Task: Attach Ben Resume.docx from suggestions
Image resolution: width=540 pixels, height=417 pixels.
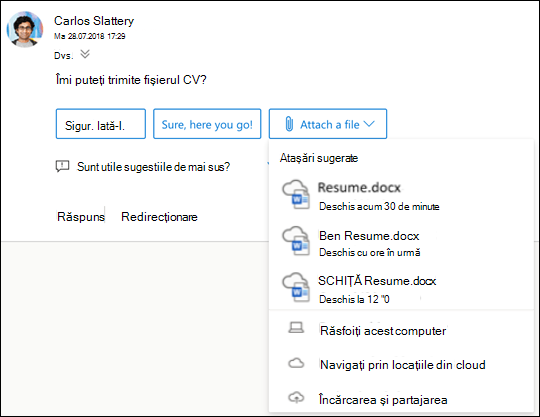Action: (401, 242)
